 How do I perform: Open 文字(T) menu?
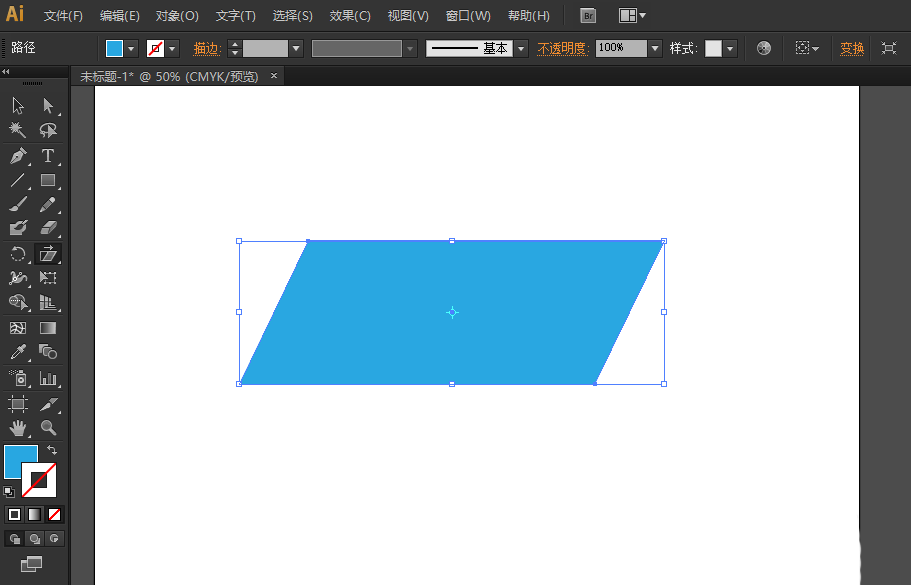pyautogui.click(x=236, y=16)
